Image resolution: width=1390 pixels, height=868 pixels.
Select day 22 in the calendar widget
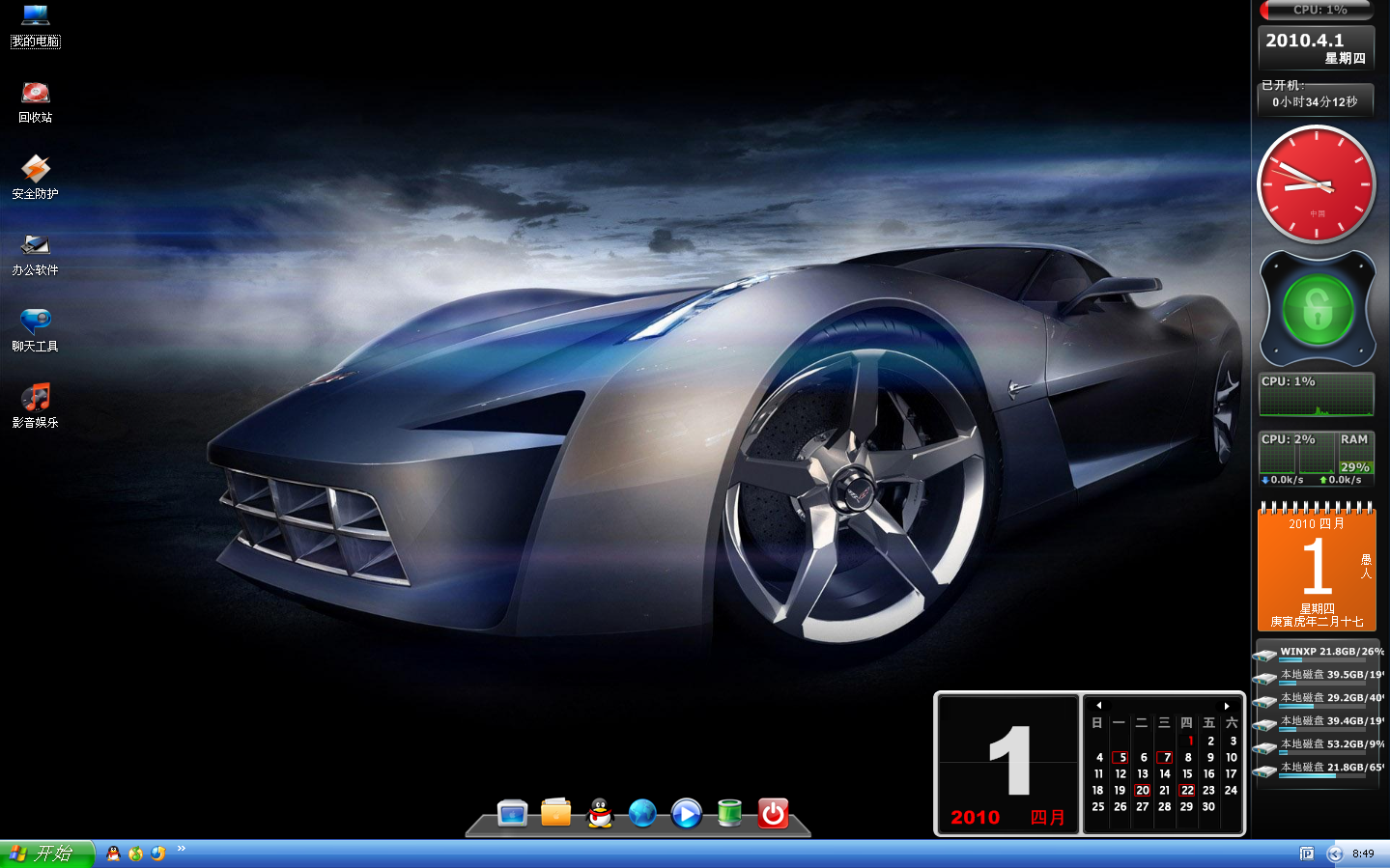click(1187, 791)
